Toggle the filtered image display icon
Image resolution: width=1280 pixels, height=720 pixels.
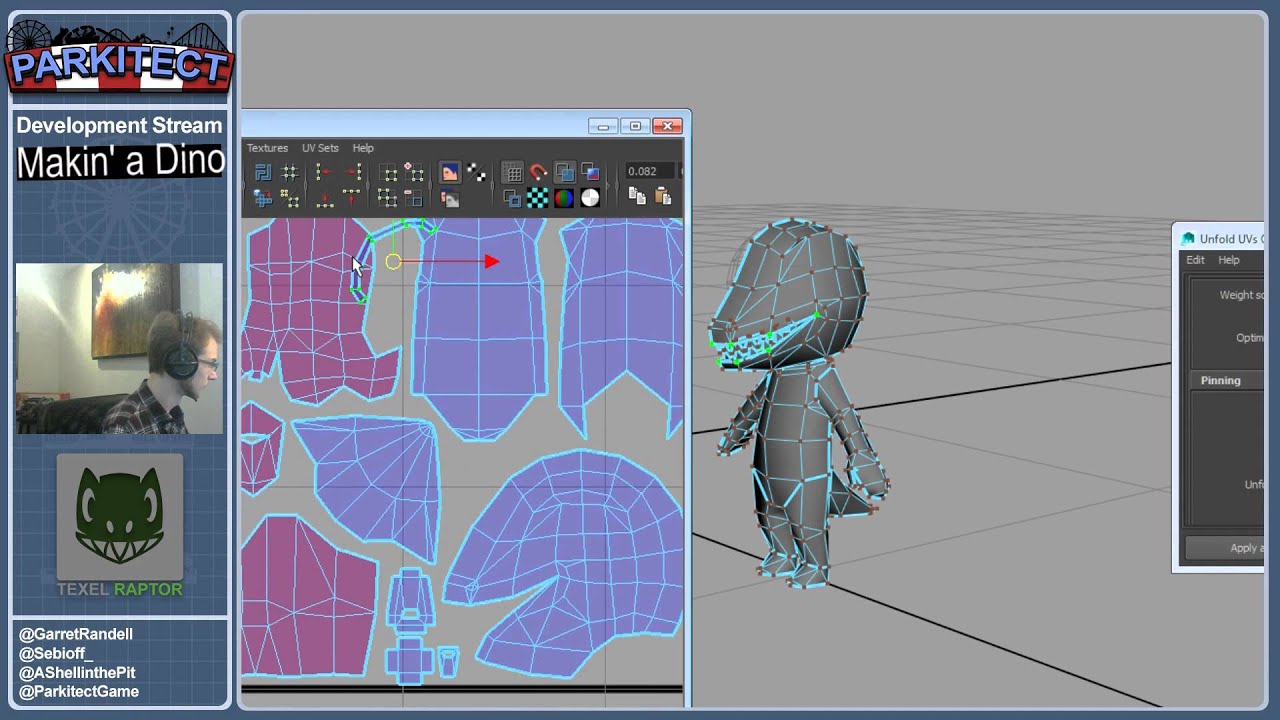450,198
